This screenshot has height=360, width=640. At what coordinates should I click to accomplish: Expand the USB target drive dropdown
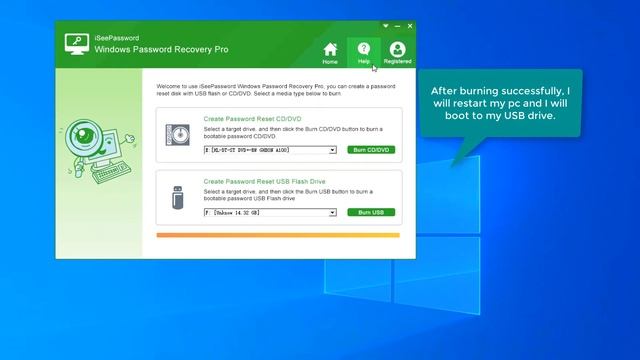(x=332, y=213)
